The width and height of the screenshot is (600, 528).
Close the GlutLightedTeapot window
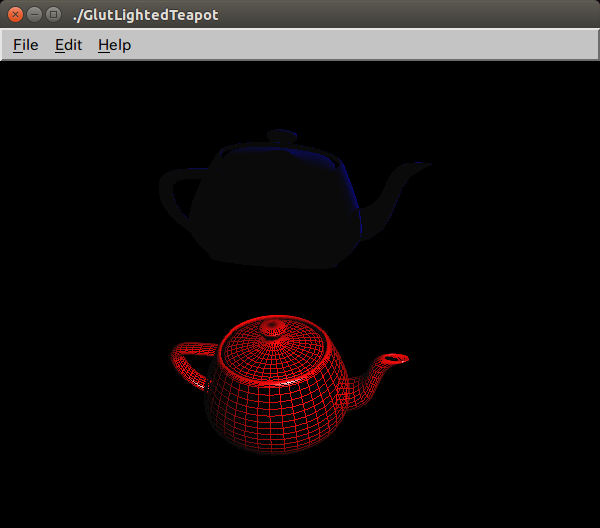(15, 15)
